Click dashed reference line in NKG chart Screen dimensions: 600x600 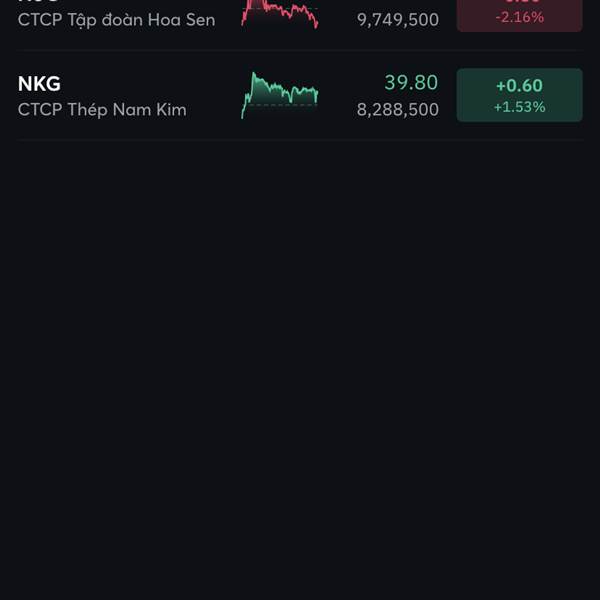tap(283, 105)
